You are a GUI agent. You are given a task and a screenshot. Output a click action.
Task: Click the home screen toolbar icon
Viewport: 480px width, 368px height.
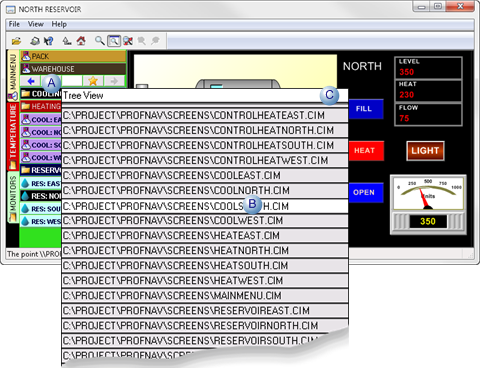81,41
